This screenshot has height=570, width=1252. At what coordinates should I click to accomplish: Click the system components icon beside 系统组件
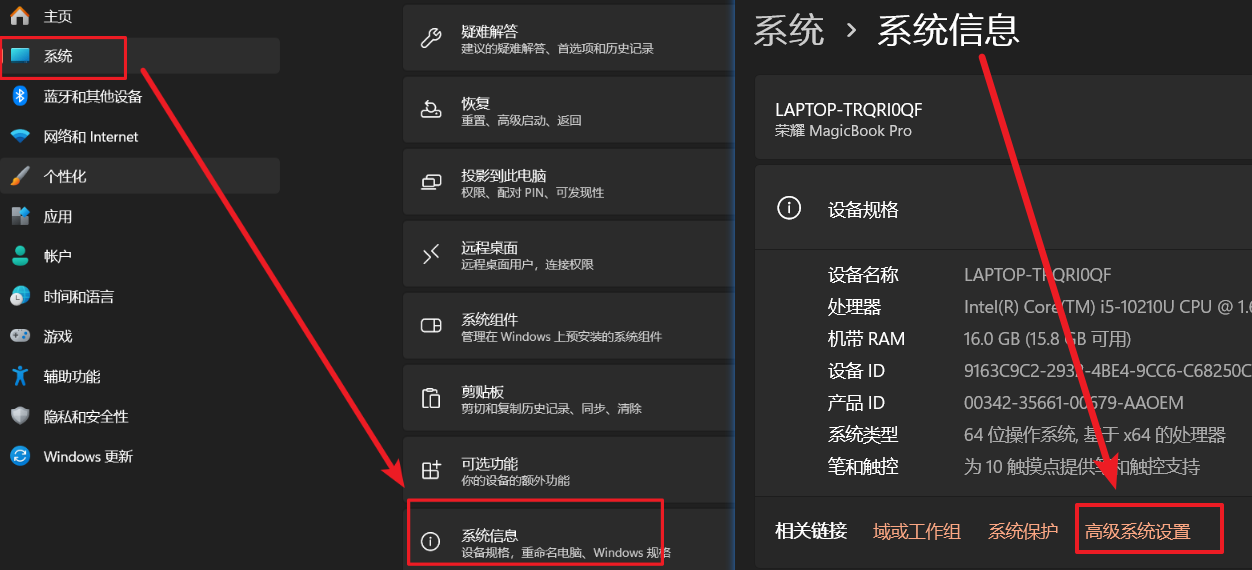(431, 326)
